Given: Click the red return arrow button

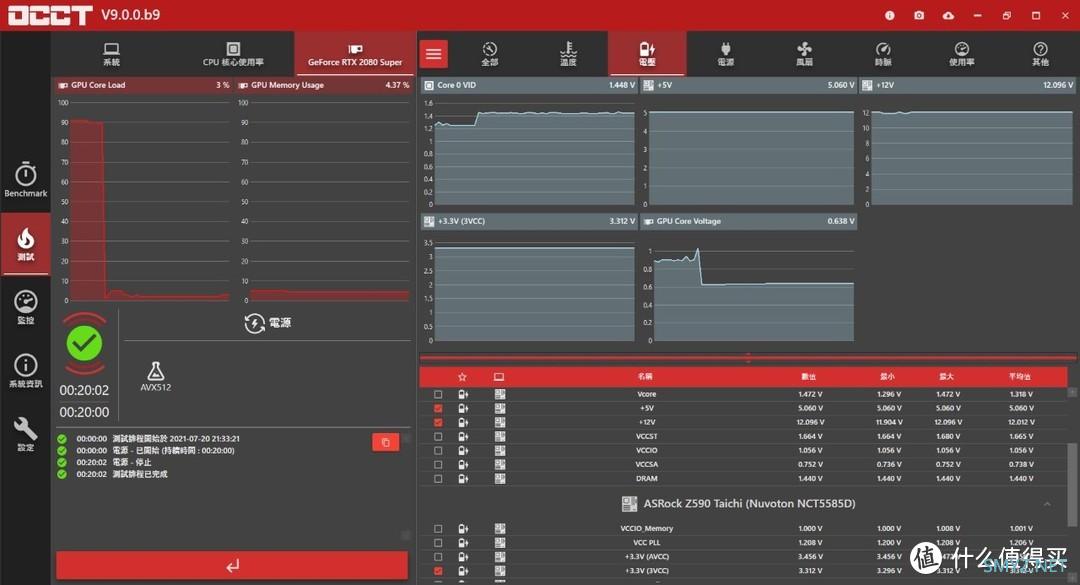Looking at the screenshot, I should 232,566.
